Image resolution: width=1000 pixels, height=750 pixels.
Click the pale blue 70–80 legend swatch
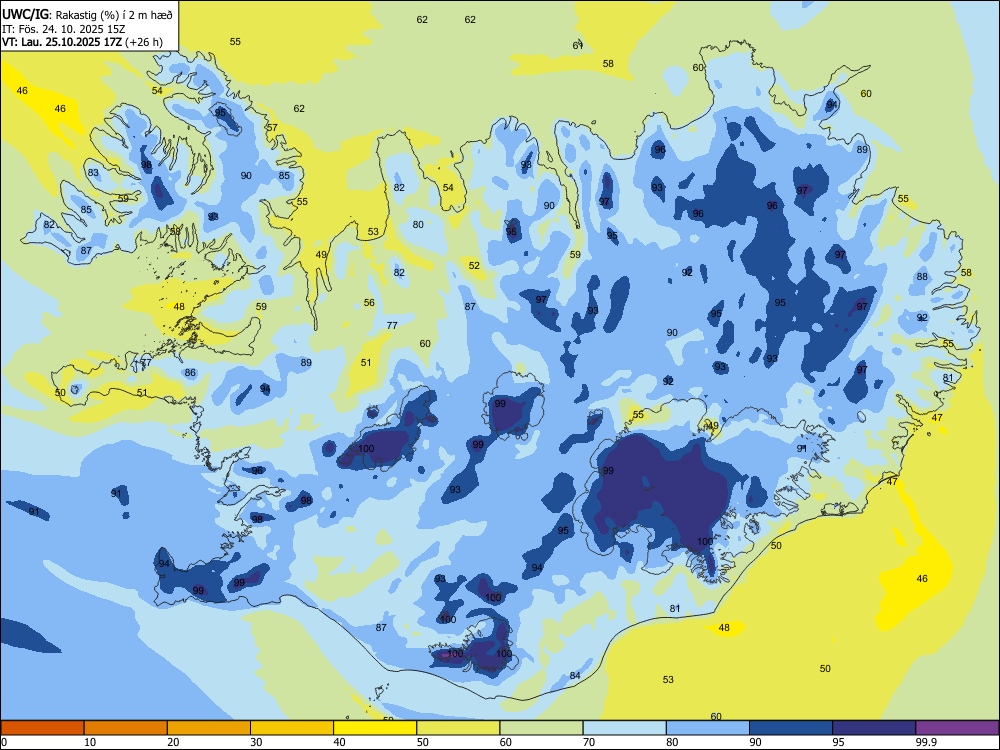(624, 728)
